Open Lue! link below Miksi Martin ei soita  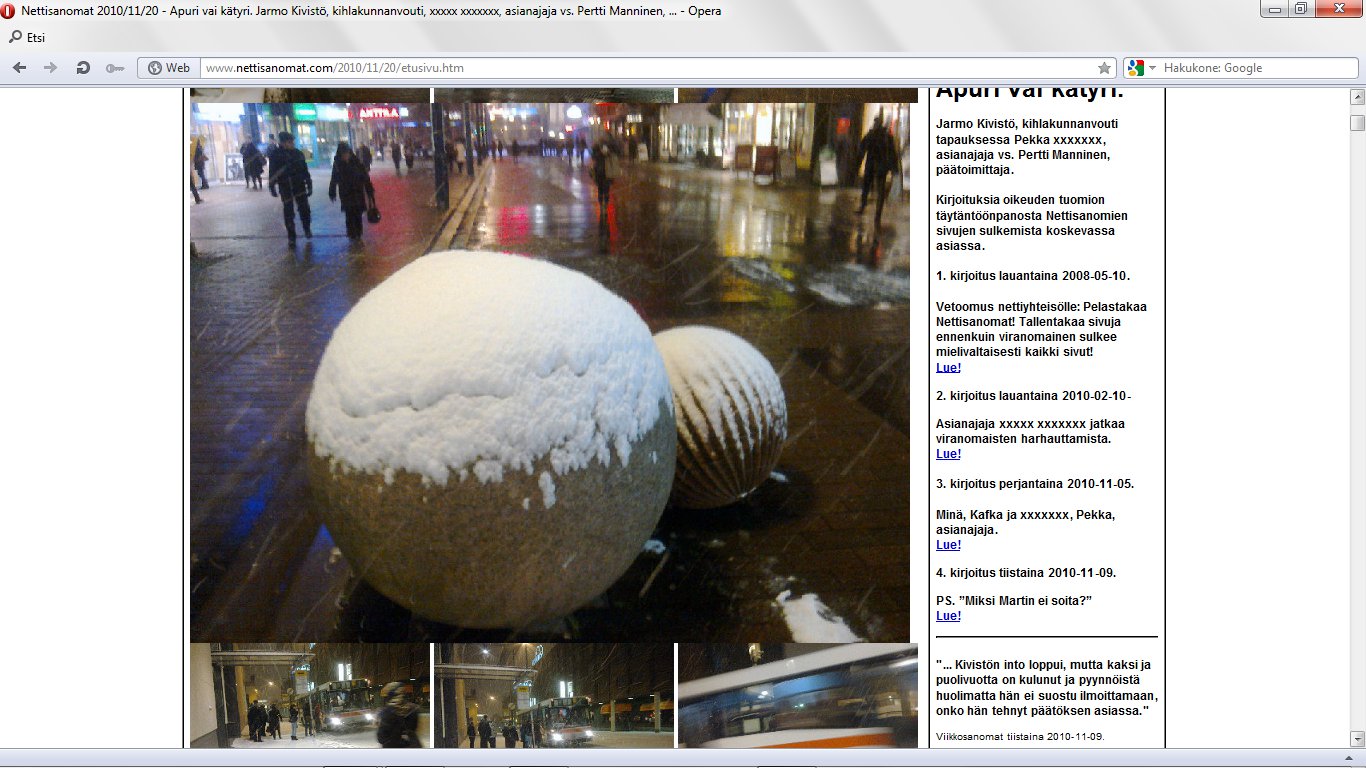tap(948, 616)
